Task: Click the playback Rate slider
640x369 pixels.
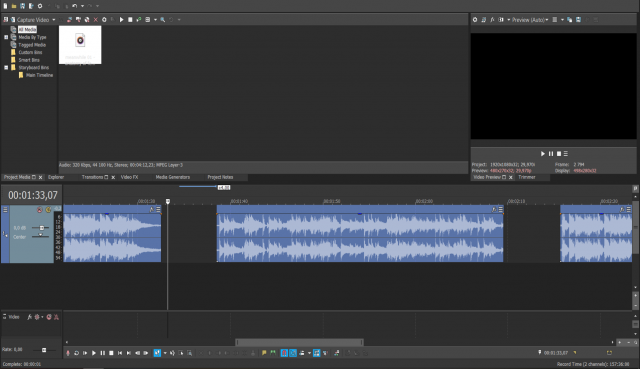Action: pyautogui.click(x=44, y=350)
